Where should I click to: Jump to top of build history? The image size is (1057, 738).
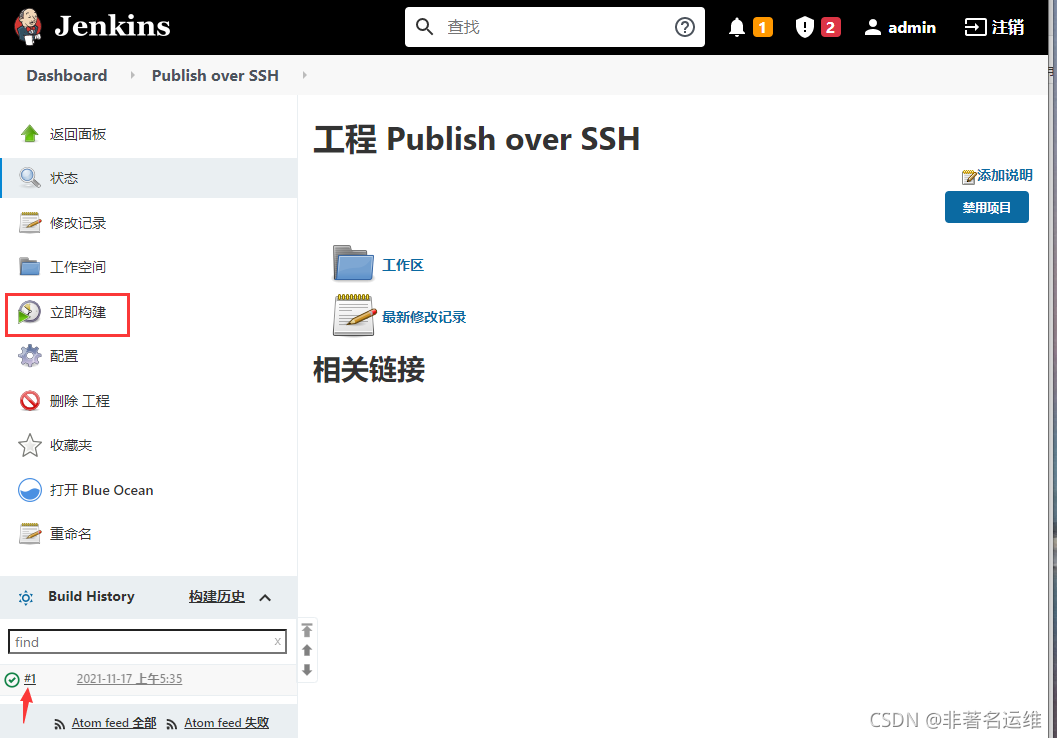pos(307,630)
